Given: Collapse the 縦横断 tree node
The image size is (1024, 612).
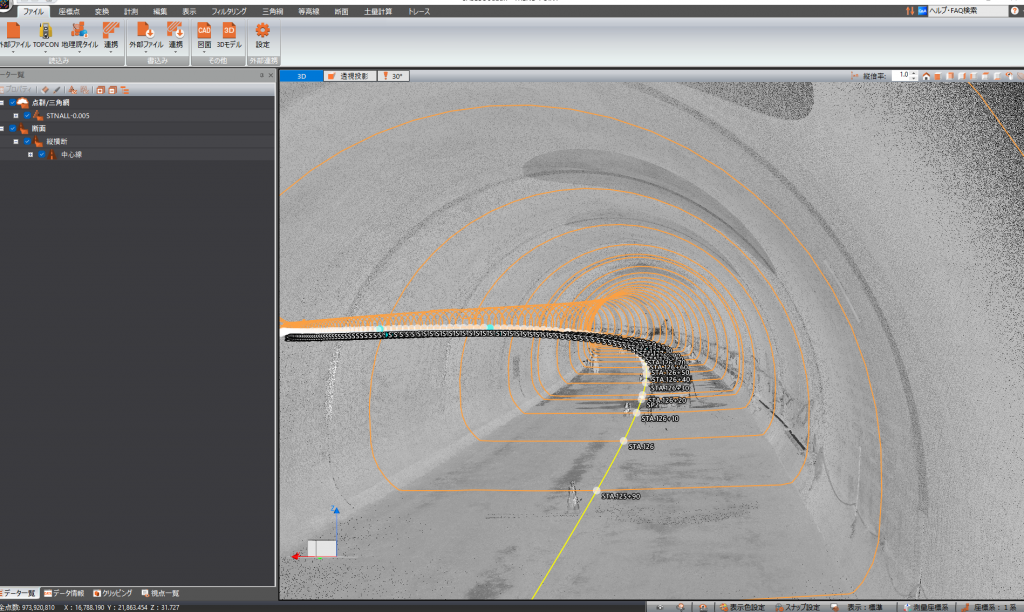Looking at the screenshot, I should pyautogui.click(x=16, y=142).
